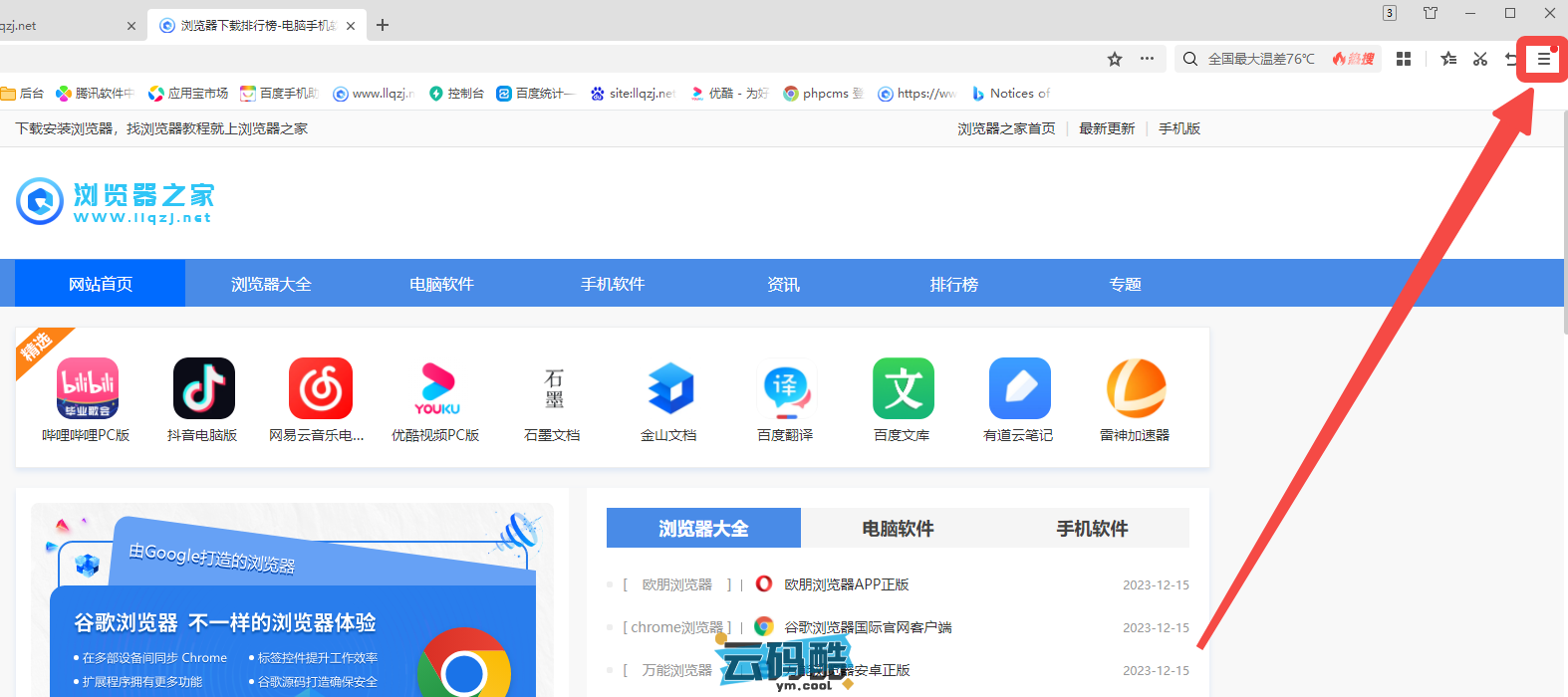Switch to the 手机软件 list tab

coord(1092,529)
